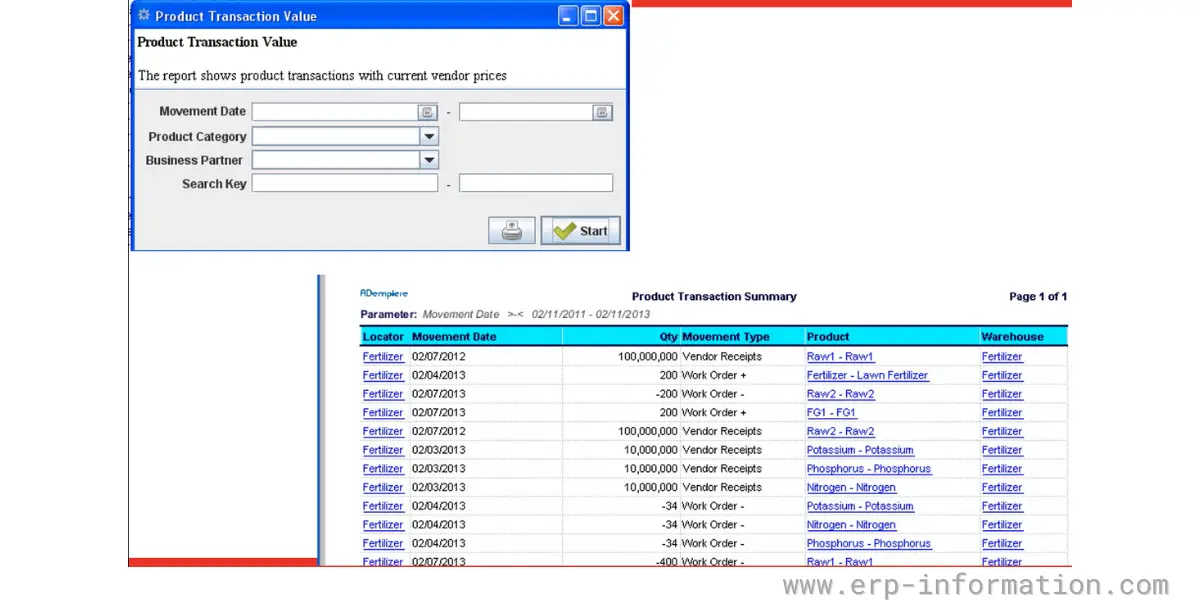The image size is (1200, 600).
Task: Sort by the Qty column header
Action: [x=668, y=337]
